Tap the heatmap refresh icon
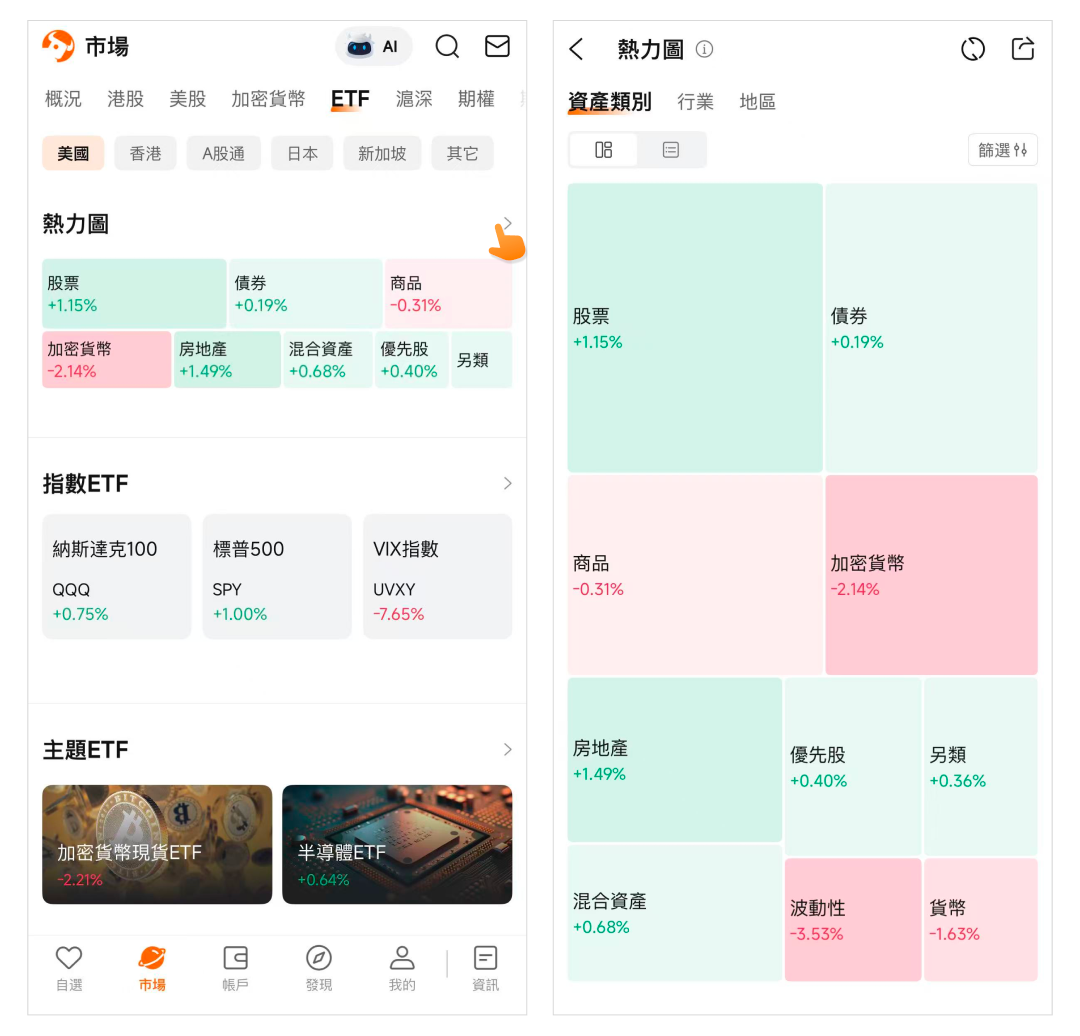Screen dimensions: 1080x1036 pos(972,49)
